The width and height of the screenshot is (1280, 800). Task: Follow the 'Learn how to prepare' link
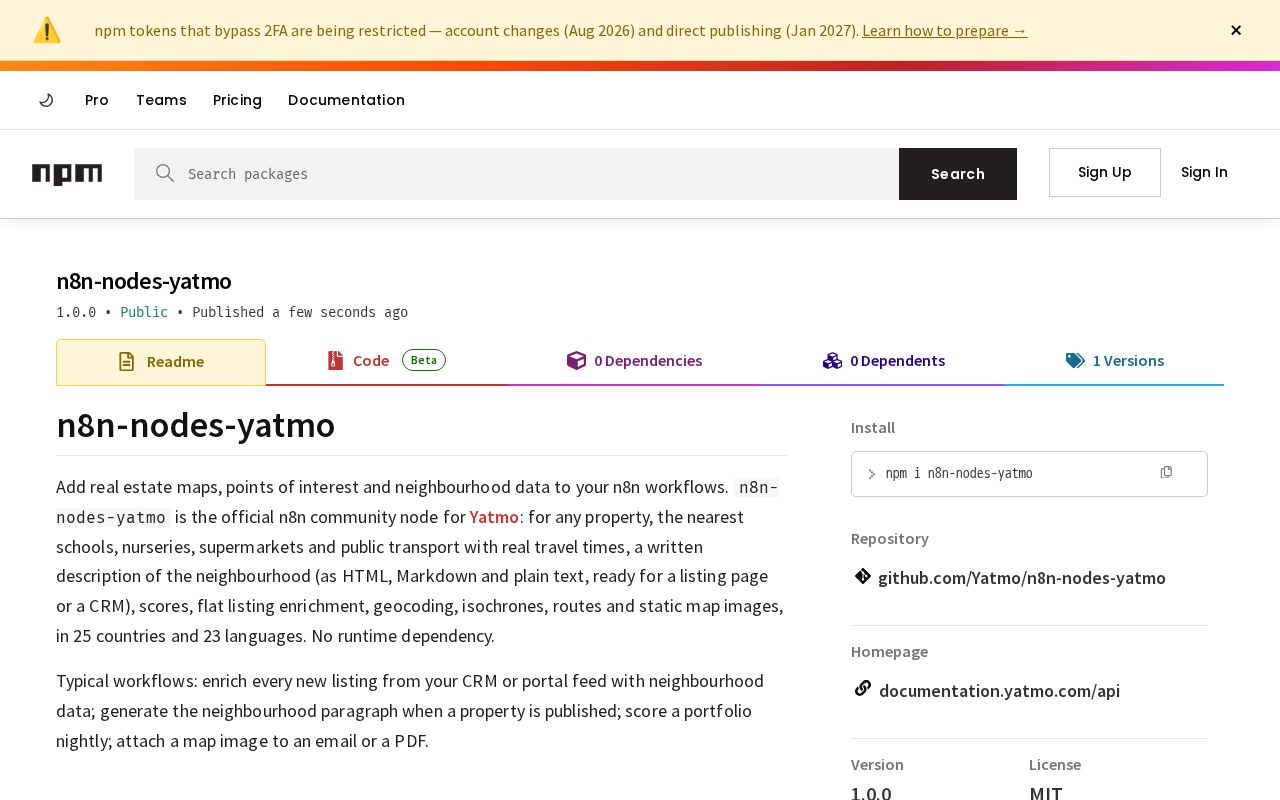point(945,30)
